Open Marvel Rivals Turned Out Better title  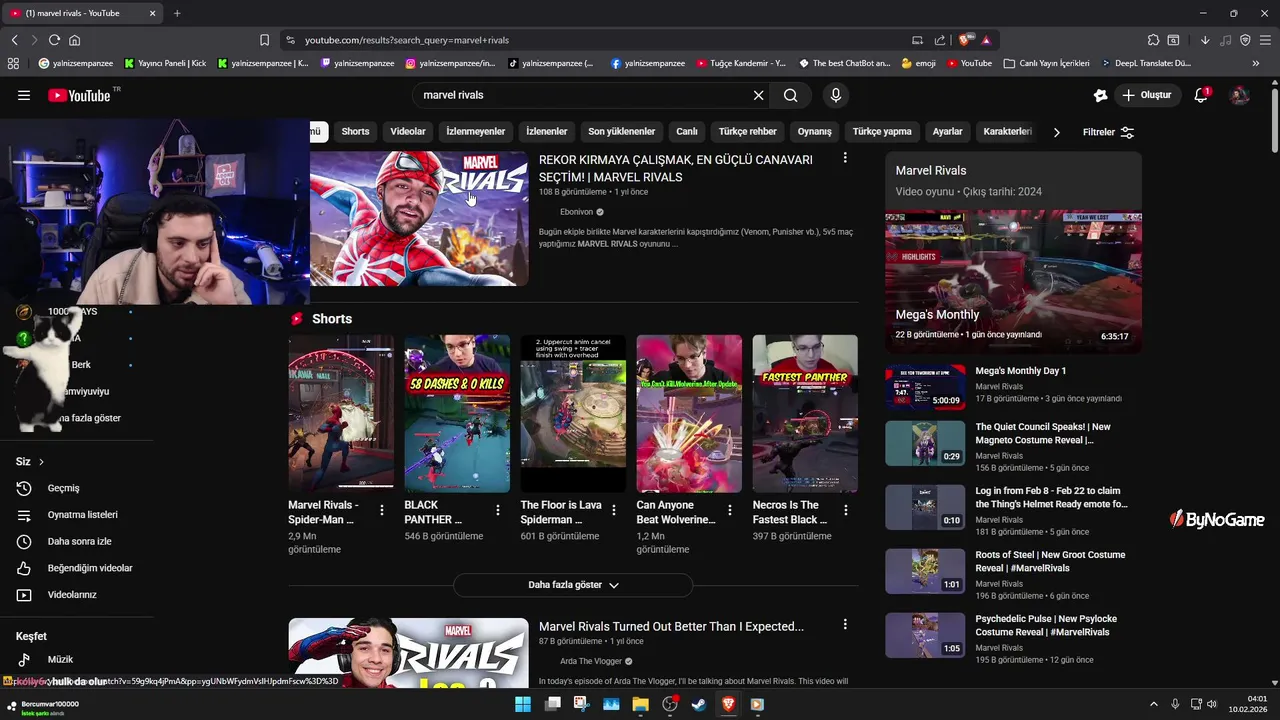[x=671, y=626]
